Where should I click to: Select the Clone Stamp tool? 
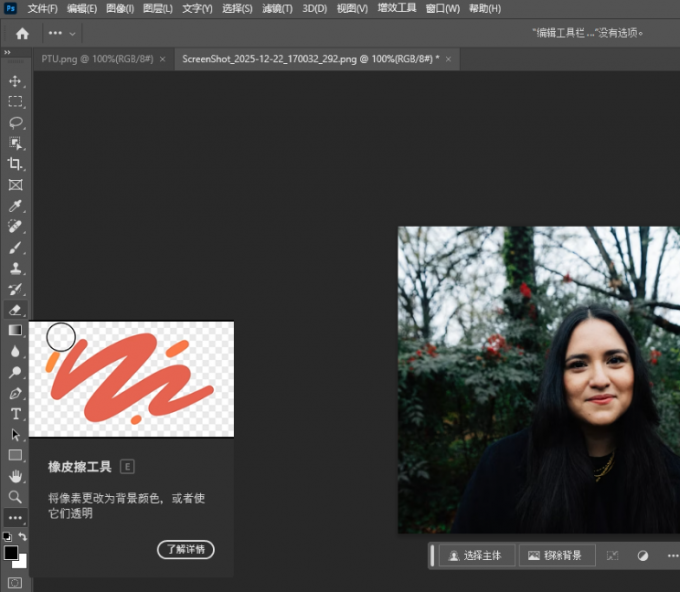tap(15, 268)
